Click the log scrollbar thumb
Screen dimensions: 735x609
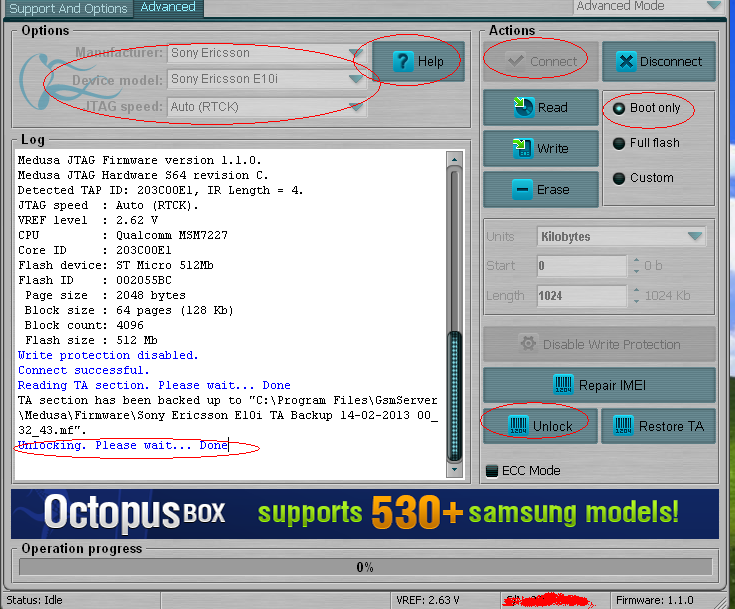pos(454,395)
